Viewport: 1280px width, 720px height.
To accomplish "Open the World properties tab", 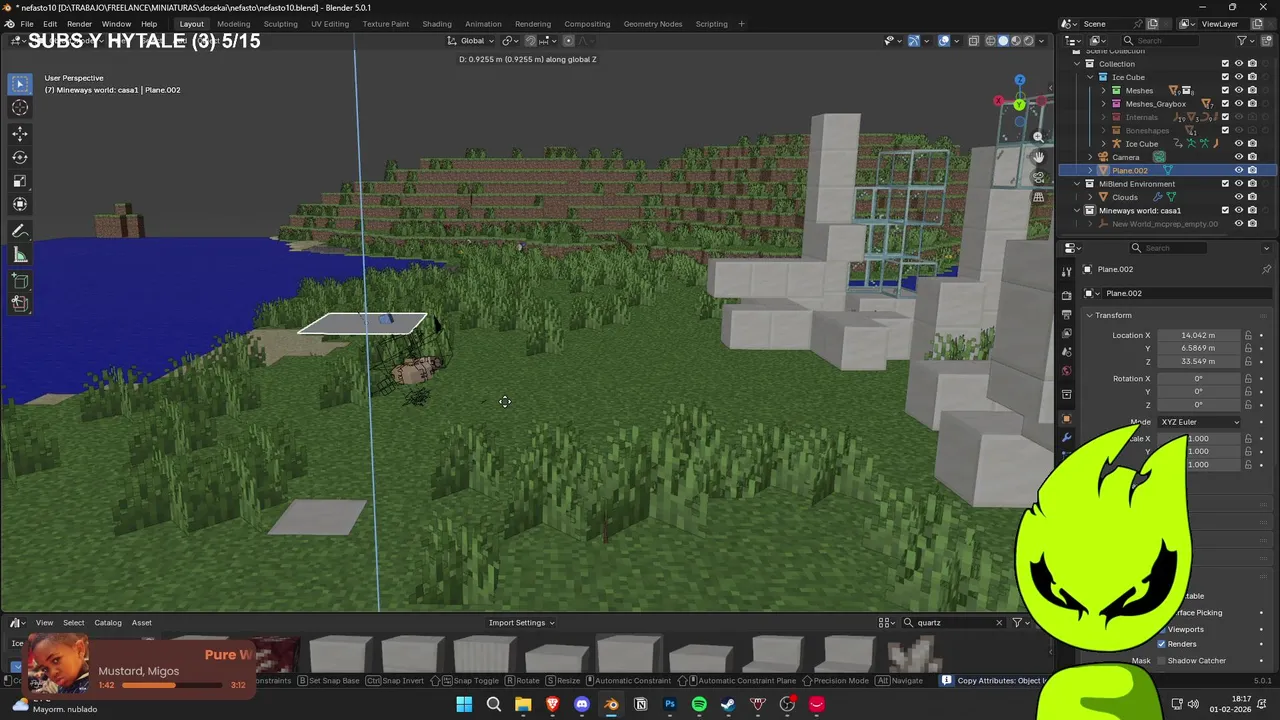I will click(1067, 371).
